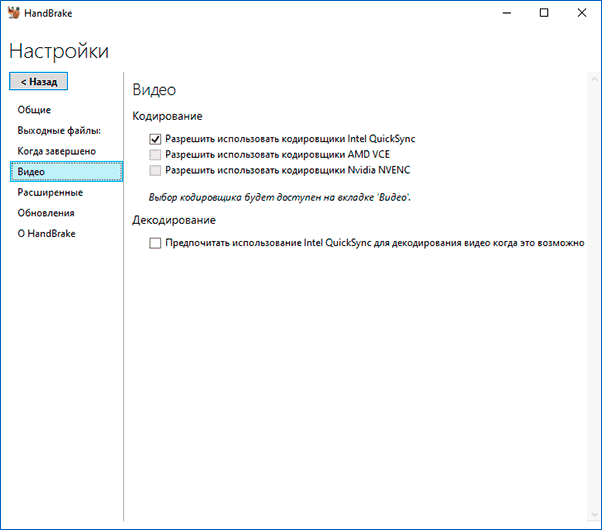
Task: Select the 'Видео' settings section
Action: 66,171
